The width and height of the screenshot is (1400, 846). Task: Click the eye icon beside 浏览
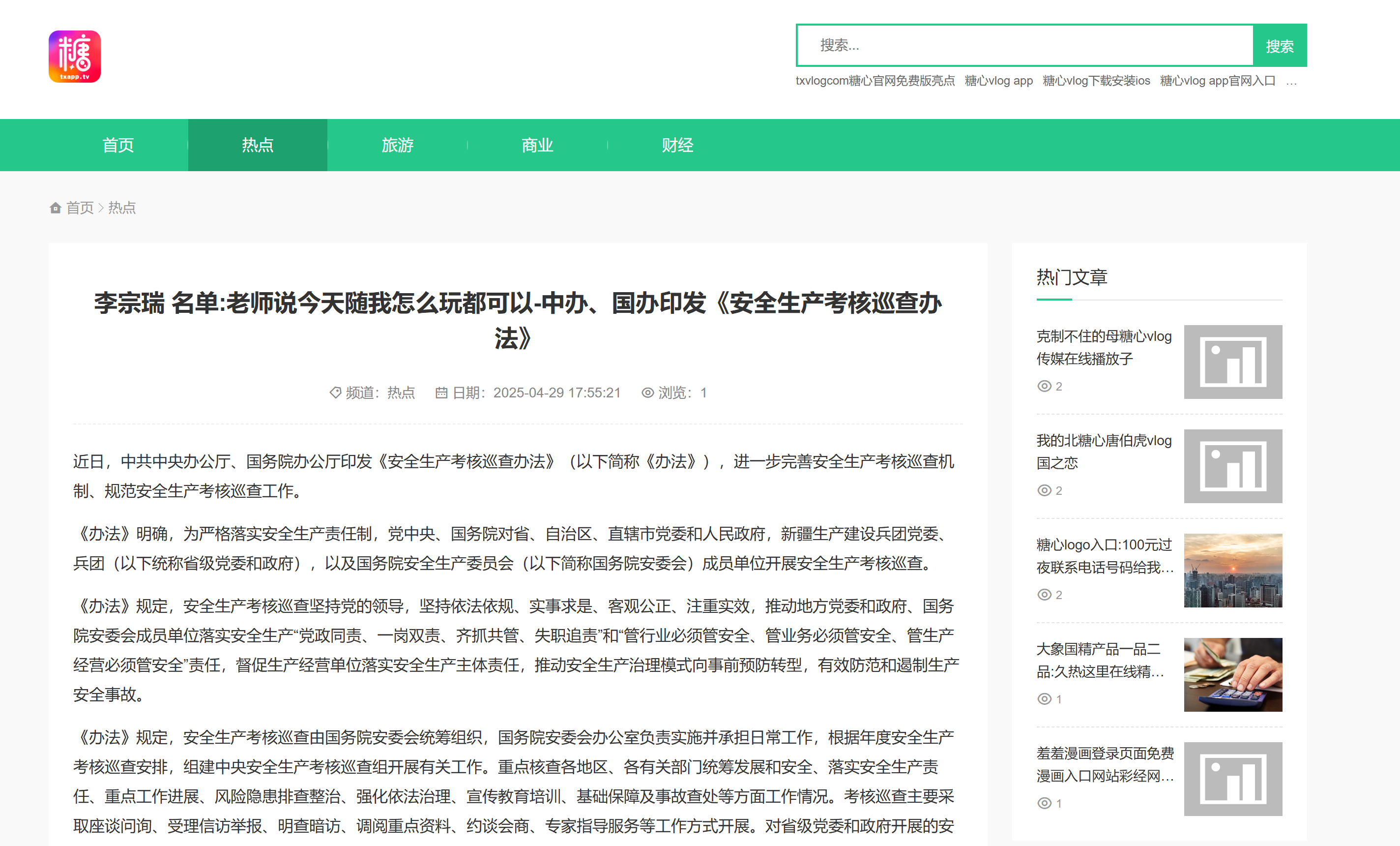pos(647,393)
